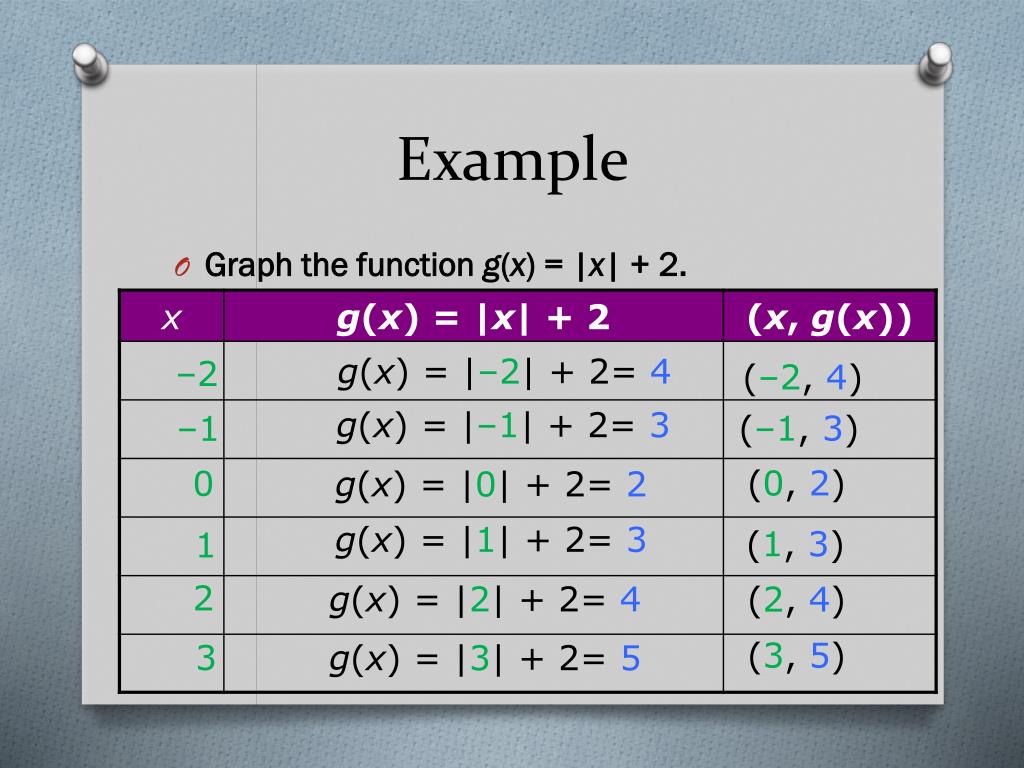
Task: Click the x value 0 cell
Action: pos(172,487)
